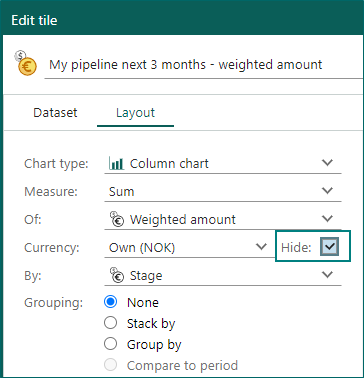
Task: Open the Chart type dropdown arrow
Action: pos(328,163)
